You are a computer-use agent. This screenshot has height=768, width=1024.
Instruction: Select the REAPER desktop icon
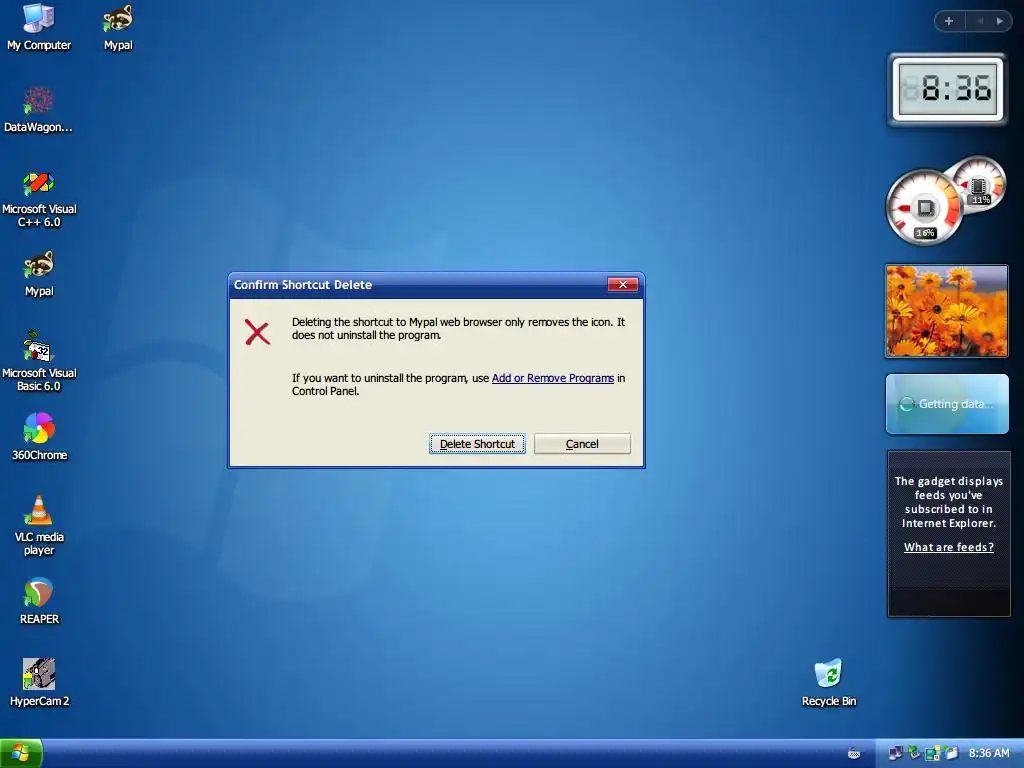click(39, 601)
